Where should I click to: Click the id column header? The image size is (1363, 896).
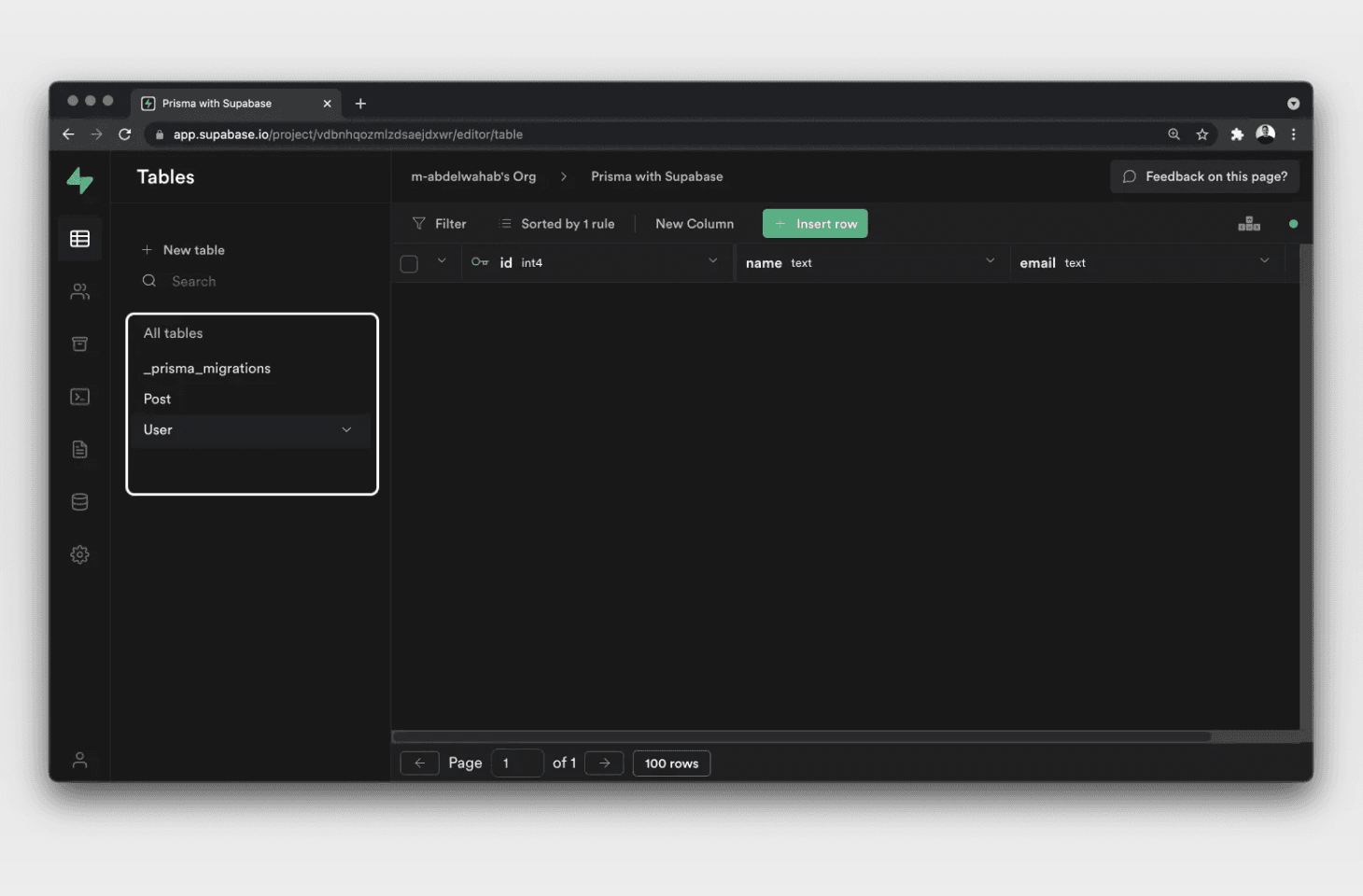tap(597, 263)
